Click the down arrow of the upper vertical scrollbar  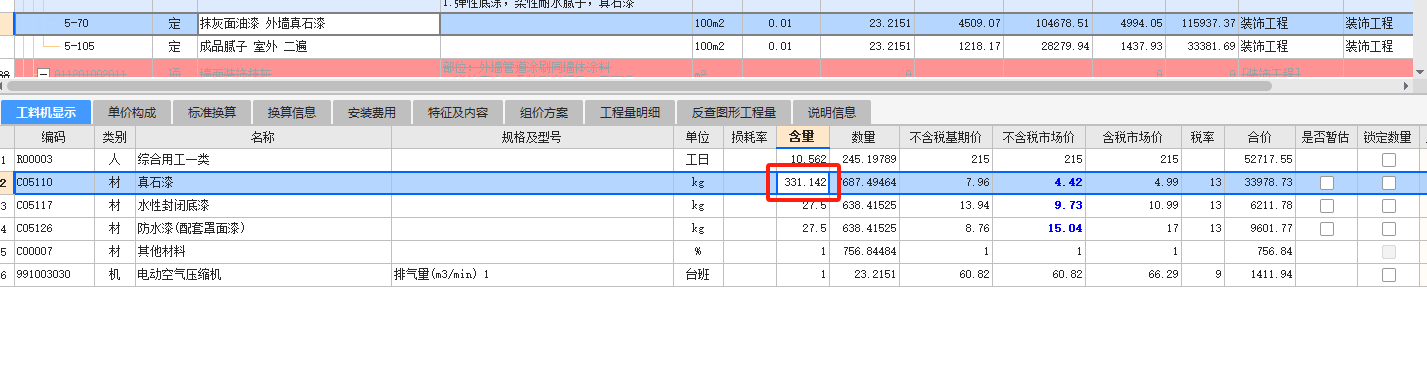pos(1421,72)
